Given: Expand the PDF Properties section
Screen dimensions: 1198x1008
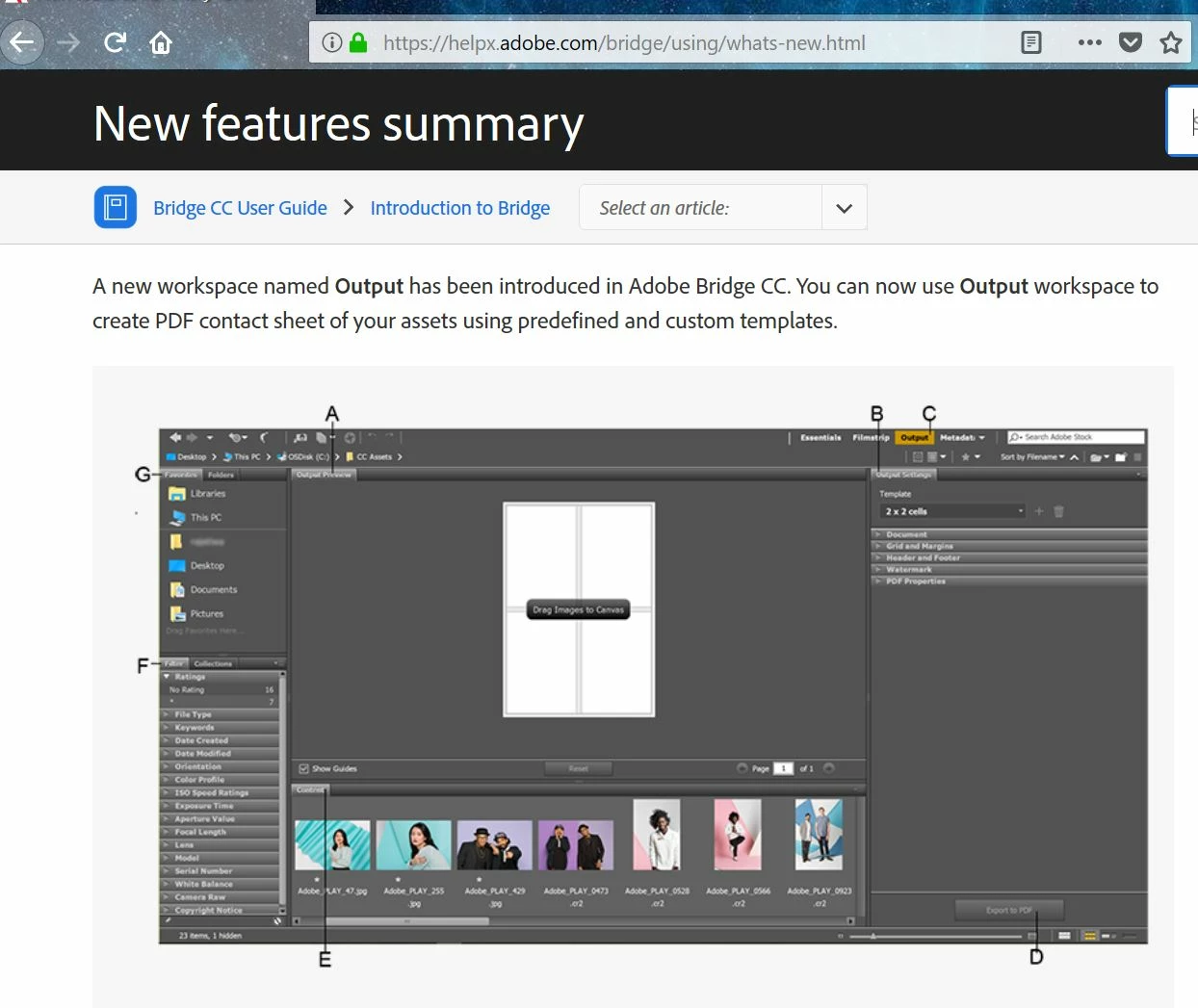Looking at the screenshot, I should (x=1008, y=581).
